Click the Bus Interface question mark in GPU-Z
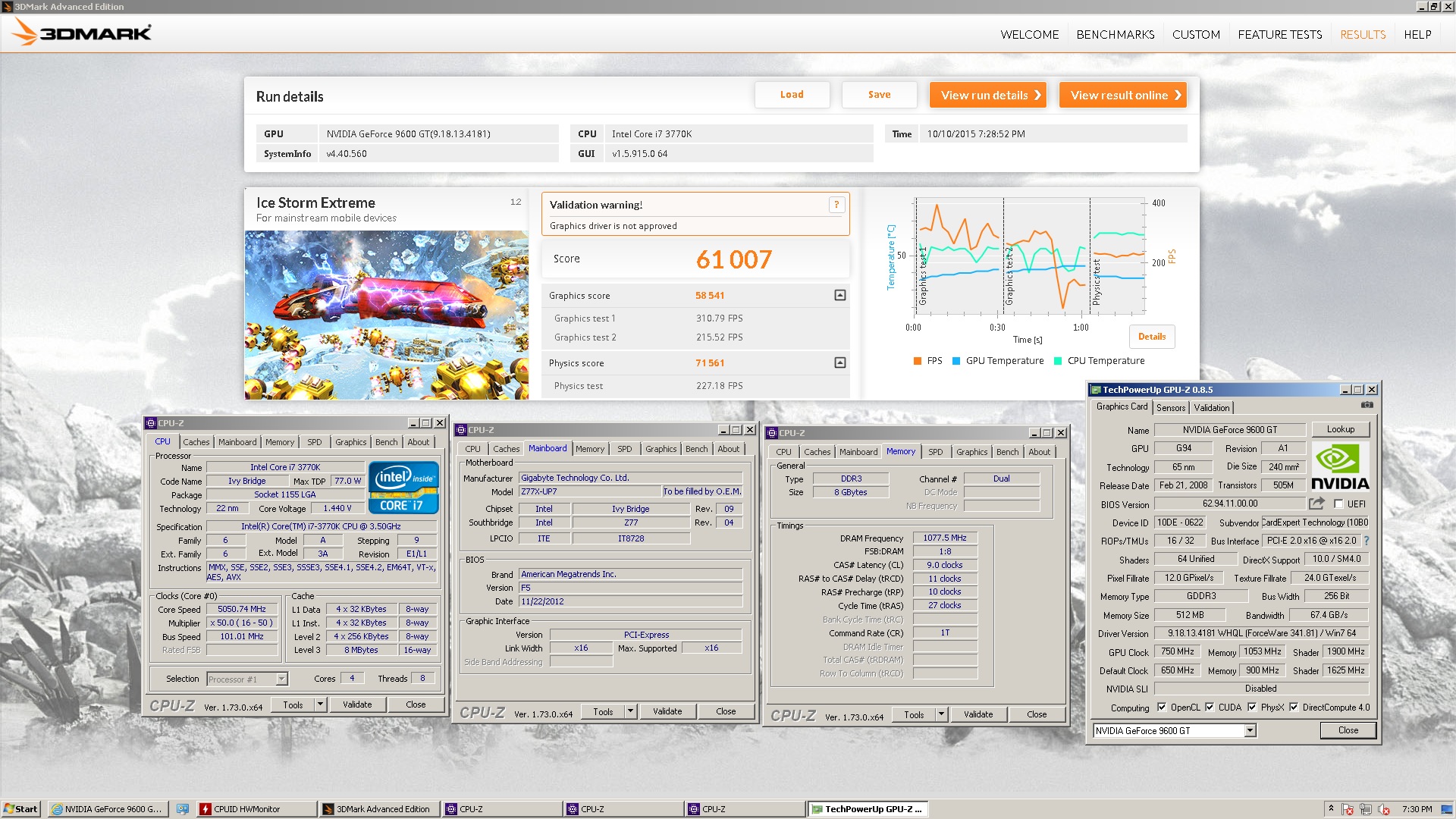This screenshot has width=1456, height=819. (x=1367, y=541)
